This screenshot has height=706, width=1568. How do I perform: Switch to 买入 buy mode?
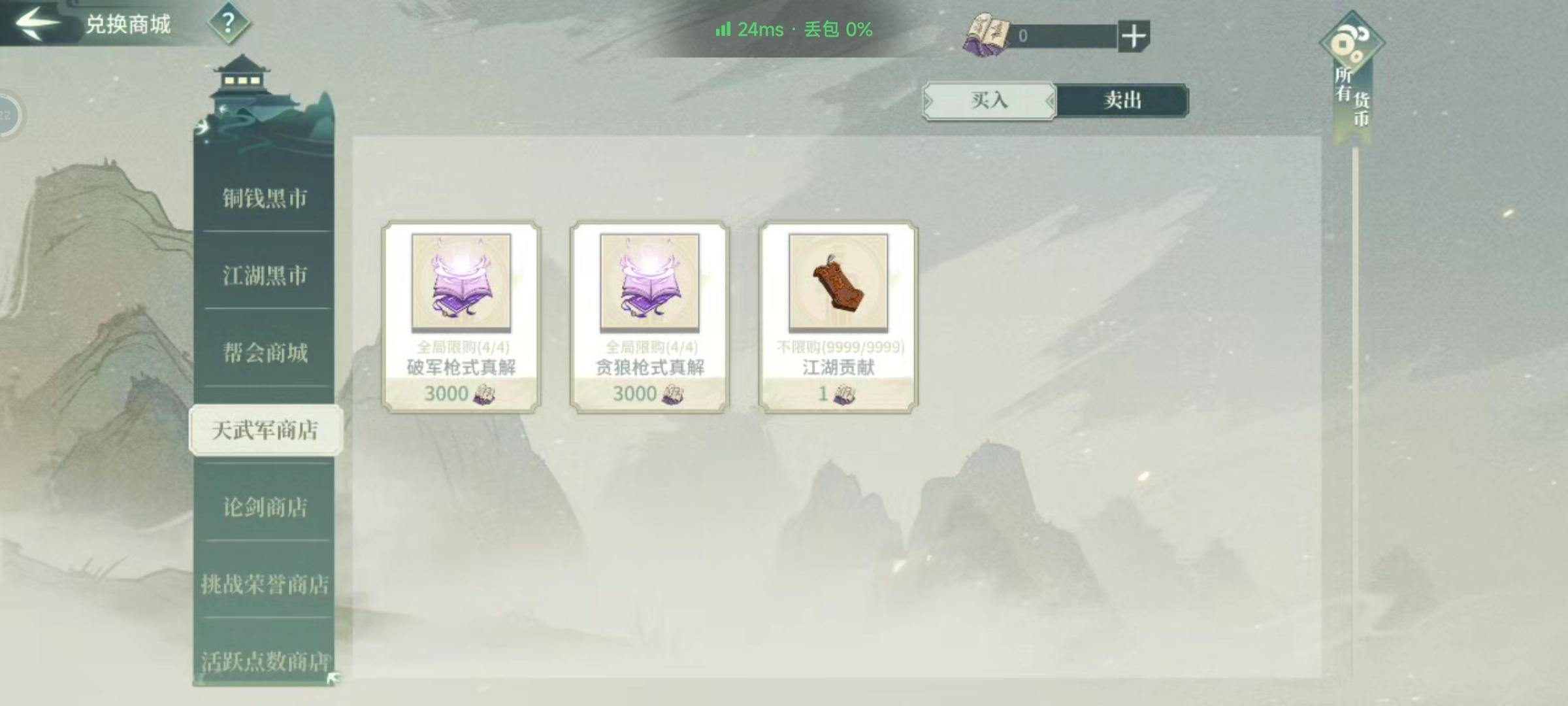pyautogui.click(x=988, y=101)
